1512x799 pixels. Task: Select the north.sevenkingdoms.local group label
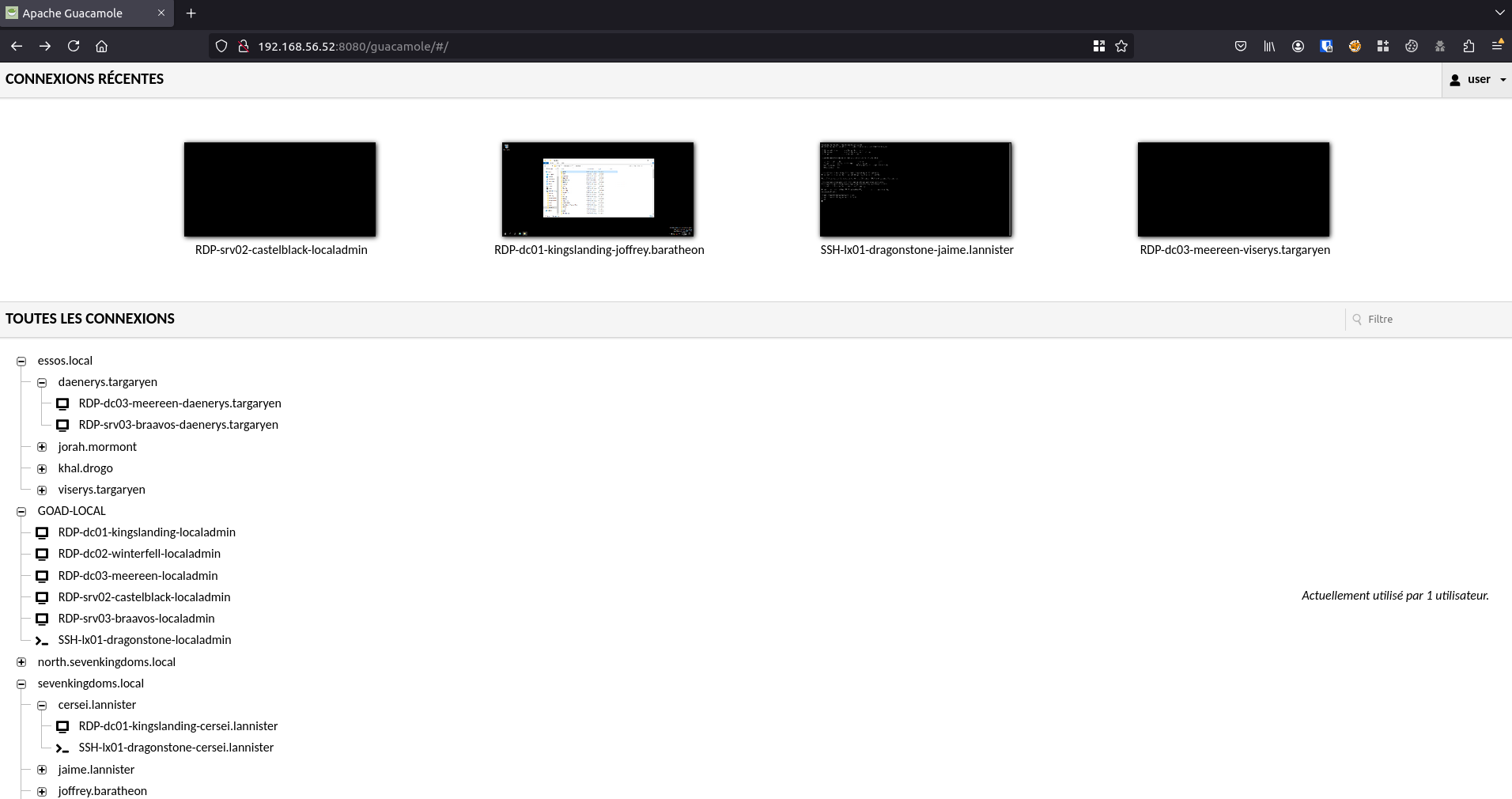106,662
